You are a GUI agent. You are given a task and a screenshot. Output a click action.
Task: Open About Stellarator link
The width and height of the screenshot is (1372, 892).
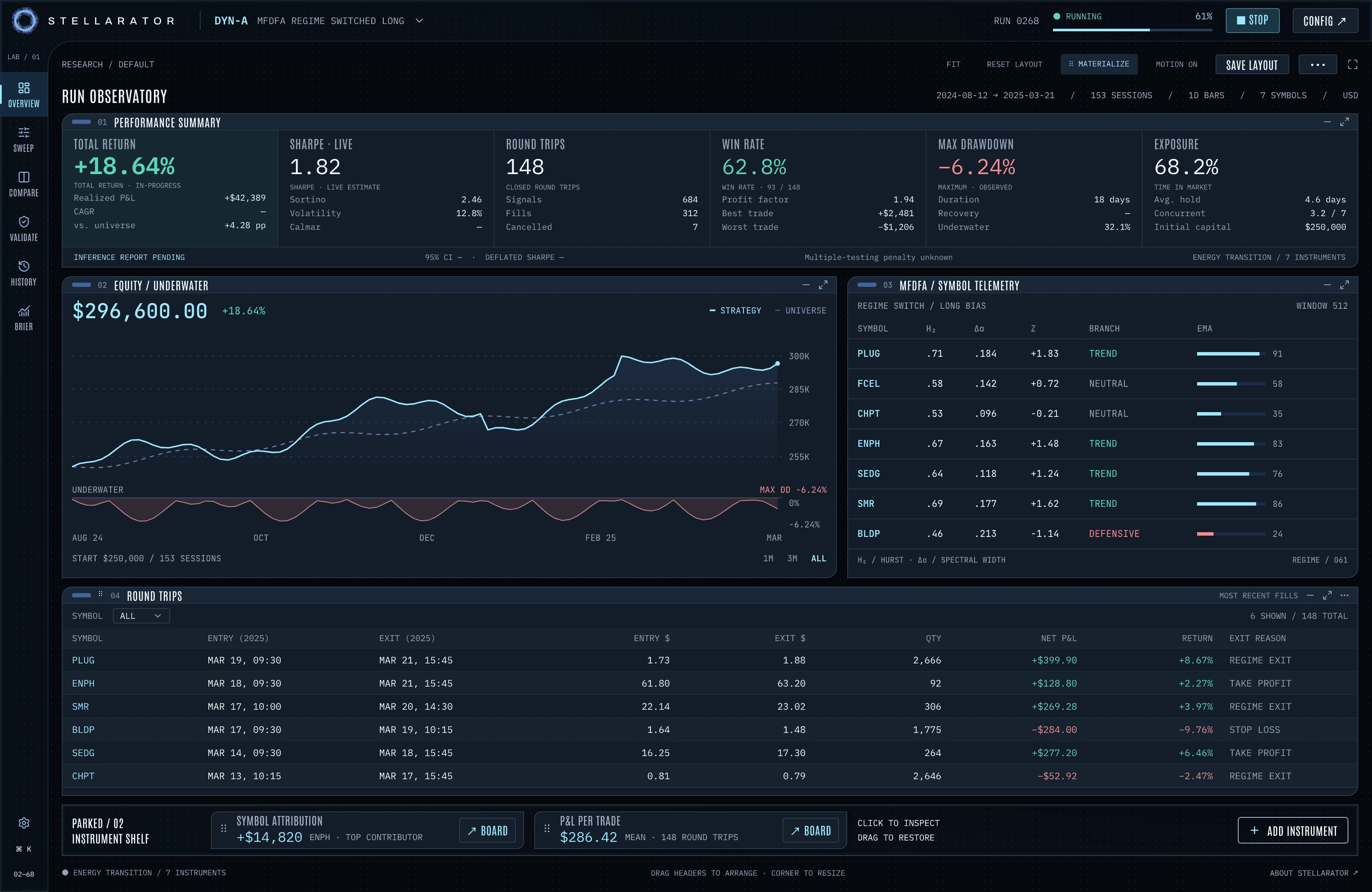tap(1313, 873)
